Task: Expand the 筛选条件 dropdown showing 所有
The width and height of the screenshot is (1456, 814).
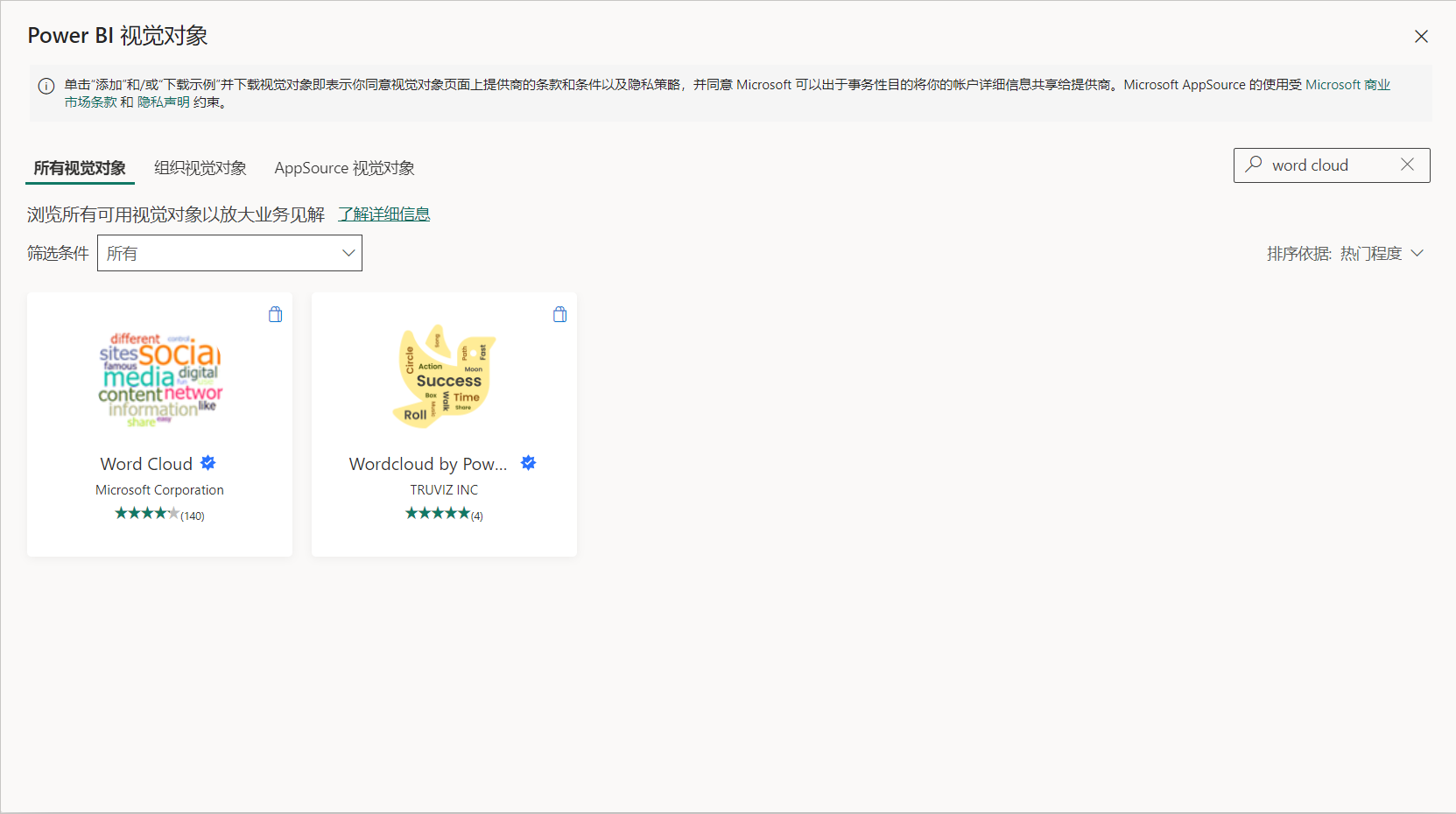Action: click(x=229, y=253)
